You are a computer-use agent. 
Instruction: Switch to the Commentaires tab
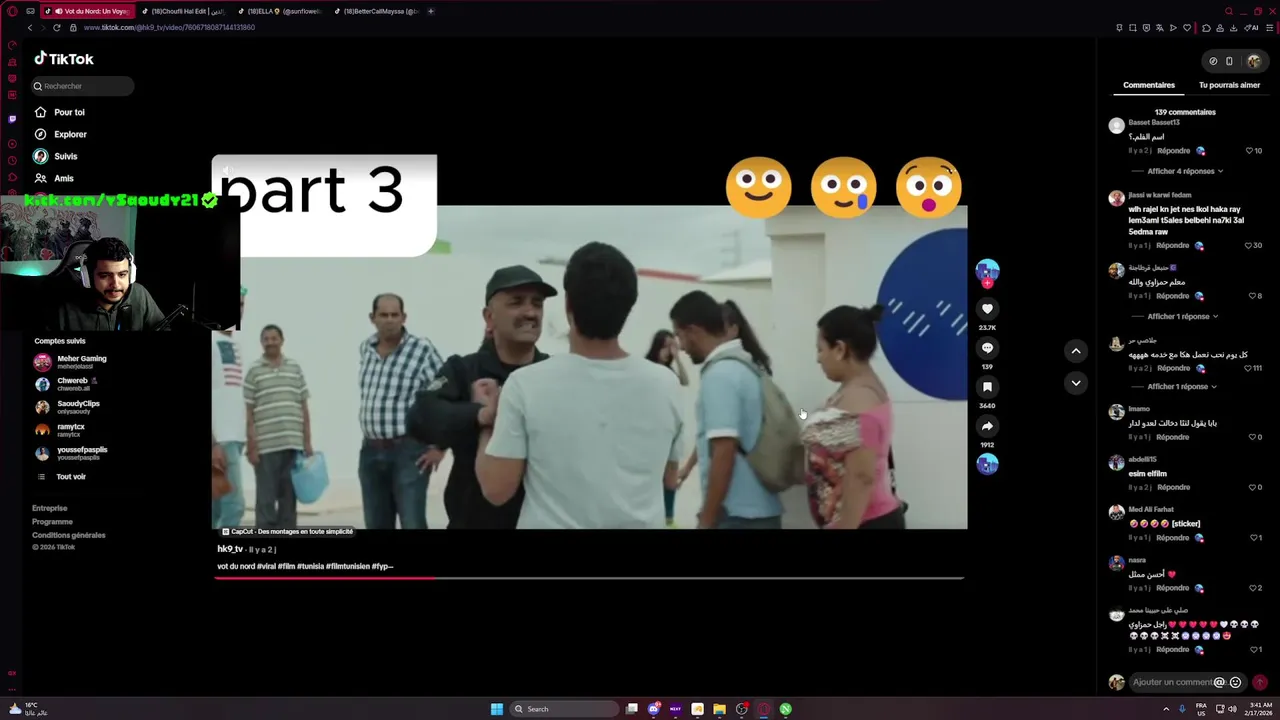coord(1148,85)
